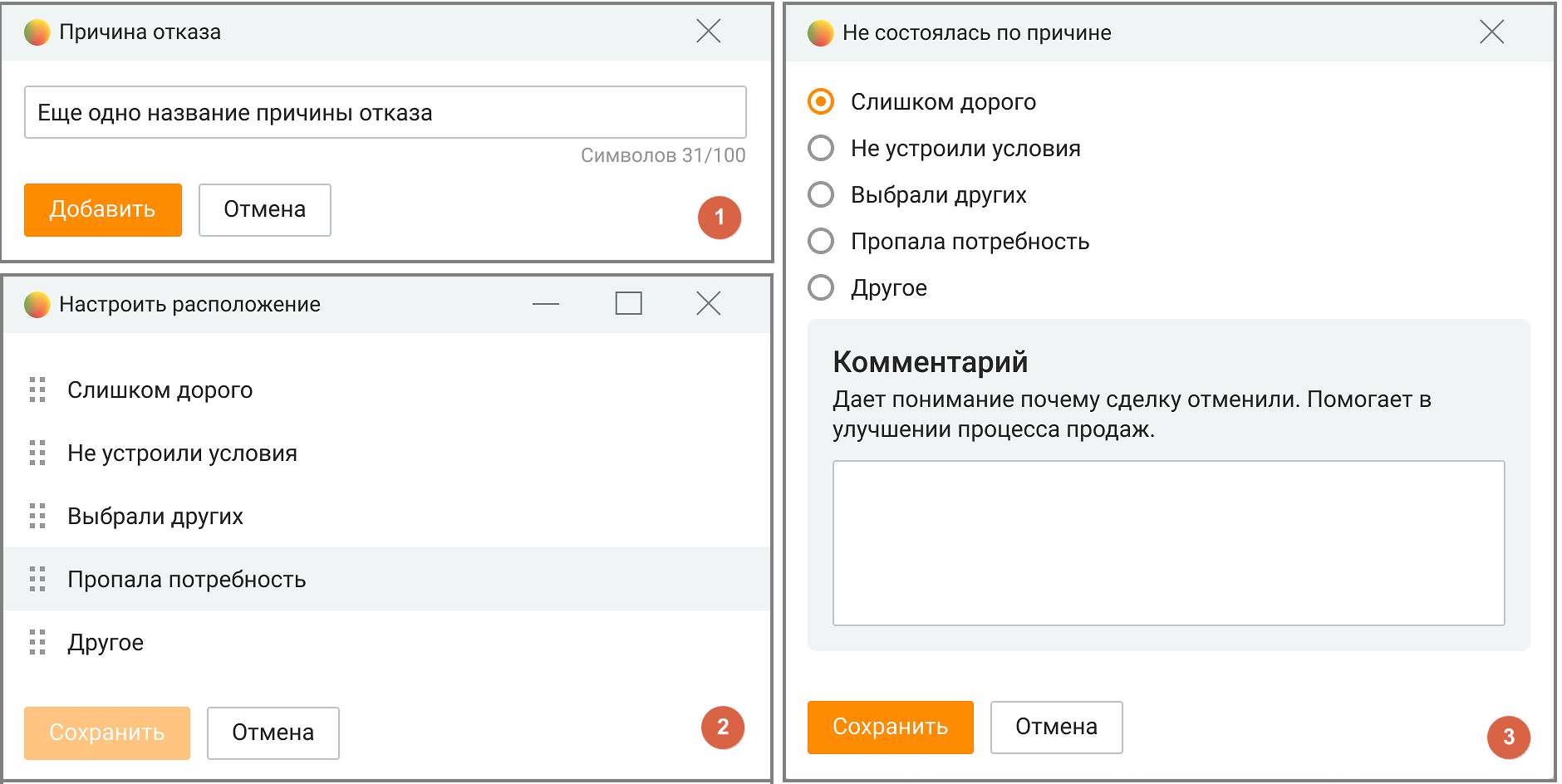Cancel the Настроить расположение dialog with Отмена

click(273, 733)
